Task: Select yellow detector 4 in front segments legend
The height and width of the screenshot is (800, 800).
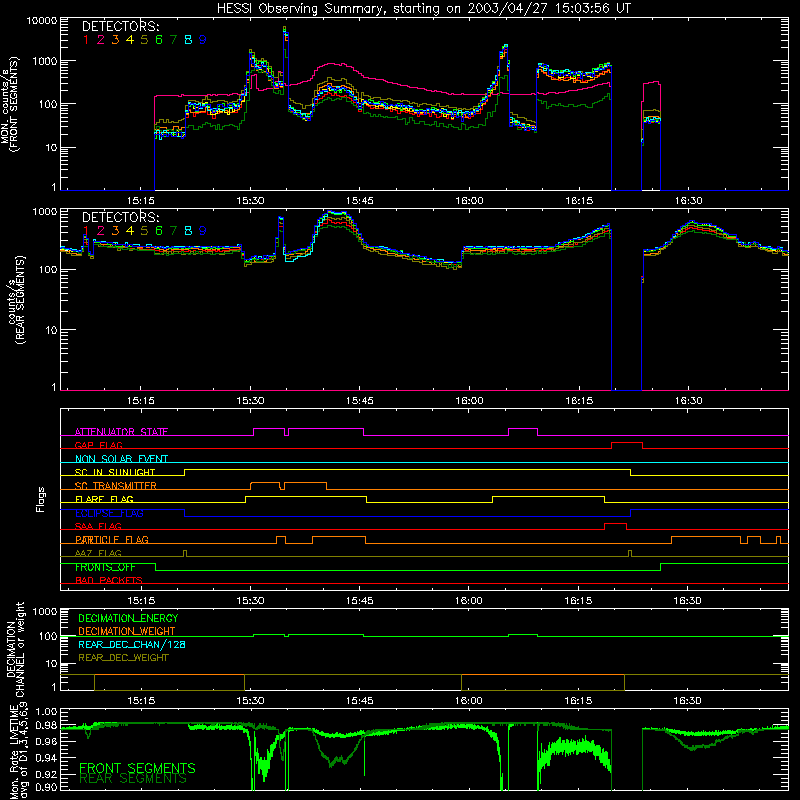Action: point(130,40)
